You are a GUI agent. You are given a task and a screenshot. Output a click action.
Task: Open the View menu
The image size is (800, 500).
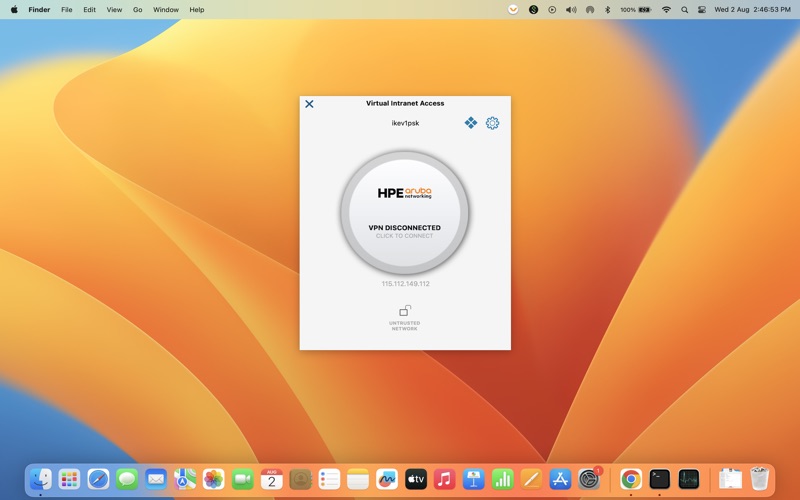[x=114, y=9]
